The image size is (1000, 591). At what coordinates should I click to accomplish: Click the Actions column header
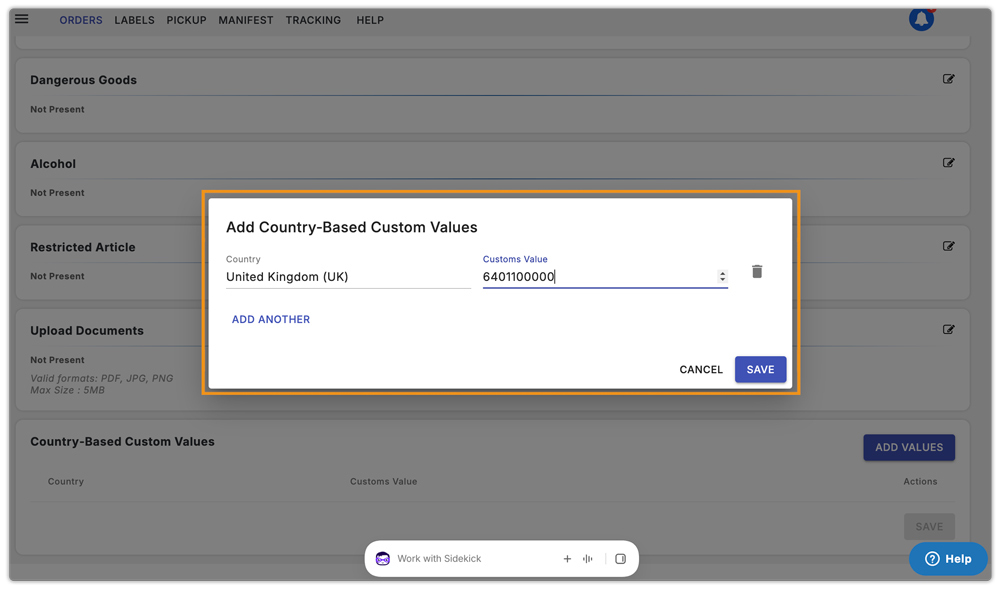tap(920, 481)
